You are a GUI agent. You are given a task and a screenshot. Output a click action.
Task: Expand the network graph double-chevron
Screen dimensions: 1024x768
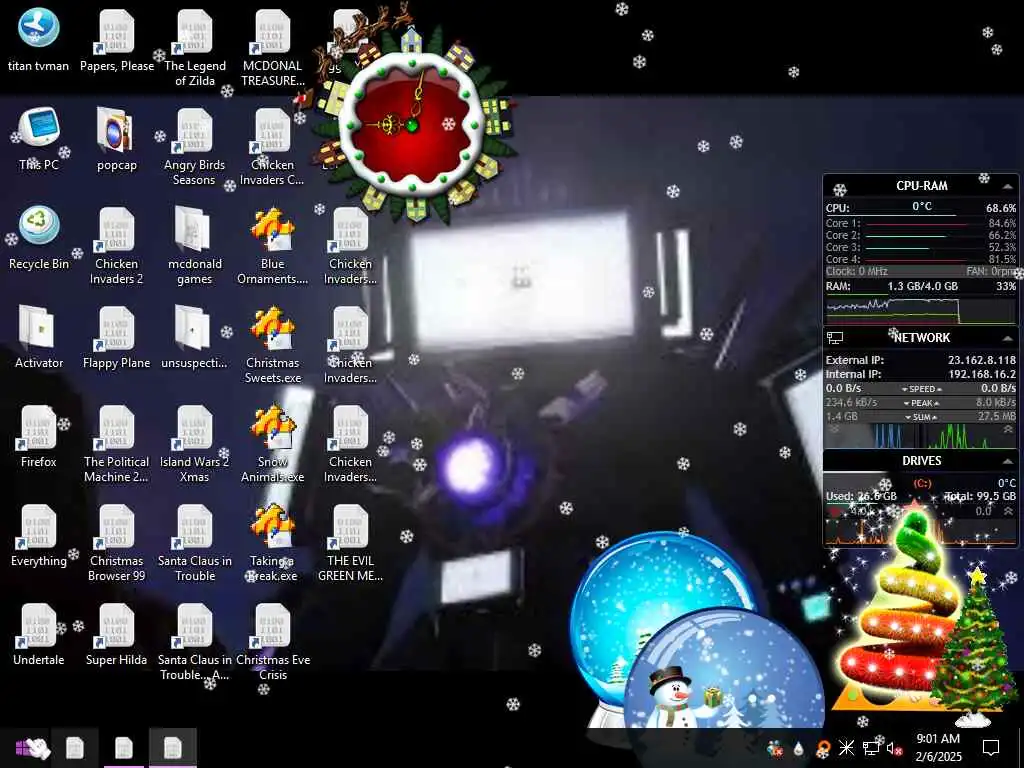[x=1008, y=429]
